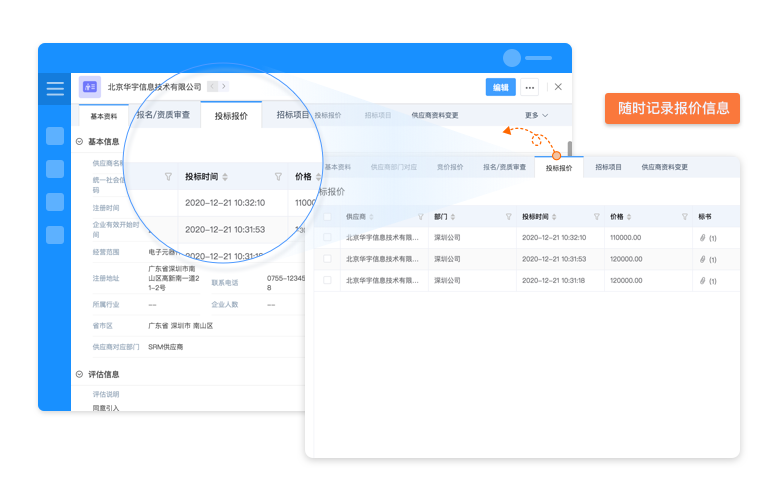777x500 pixels.
Task: Back window: open the 供应商资料变更 tab
Action: (x=435, y=115)
